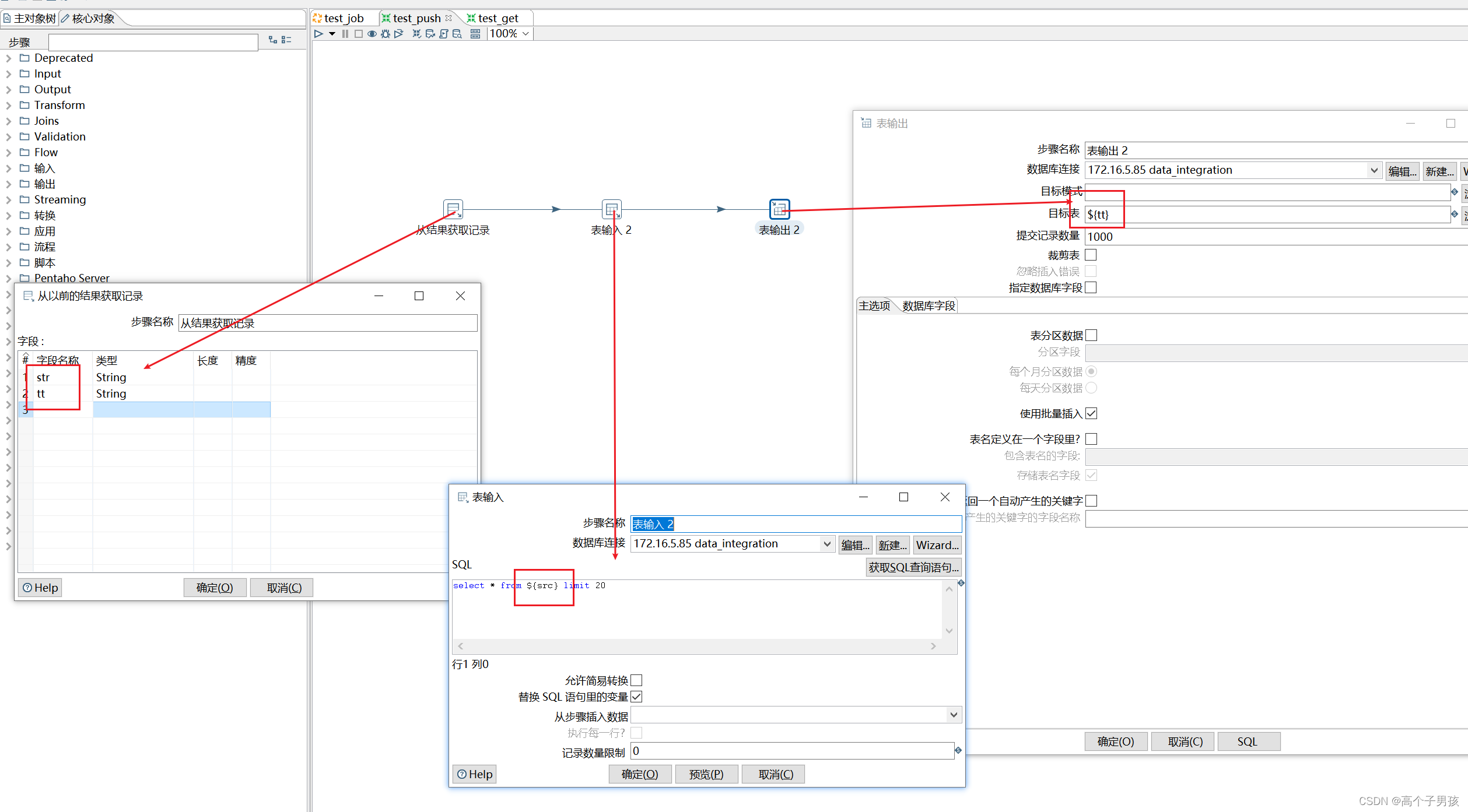Open the 数据库字段 tab
Image resolution: width=1468 pixels, height=812 pixels.
click(x=929, y=306)
